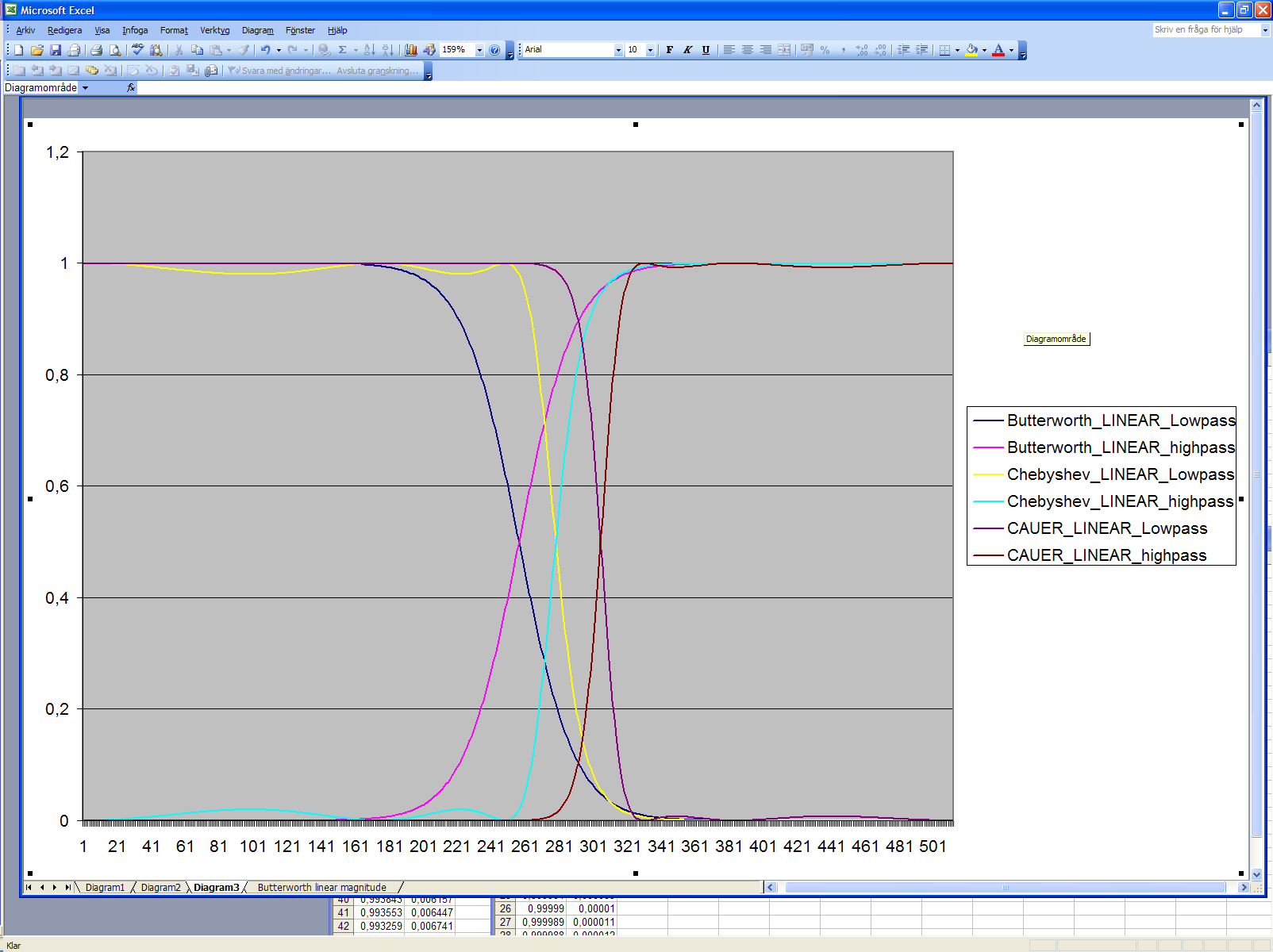
Task: Run the ABC spelling check
Action: coord(138,50)
